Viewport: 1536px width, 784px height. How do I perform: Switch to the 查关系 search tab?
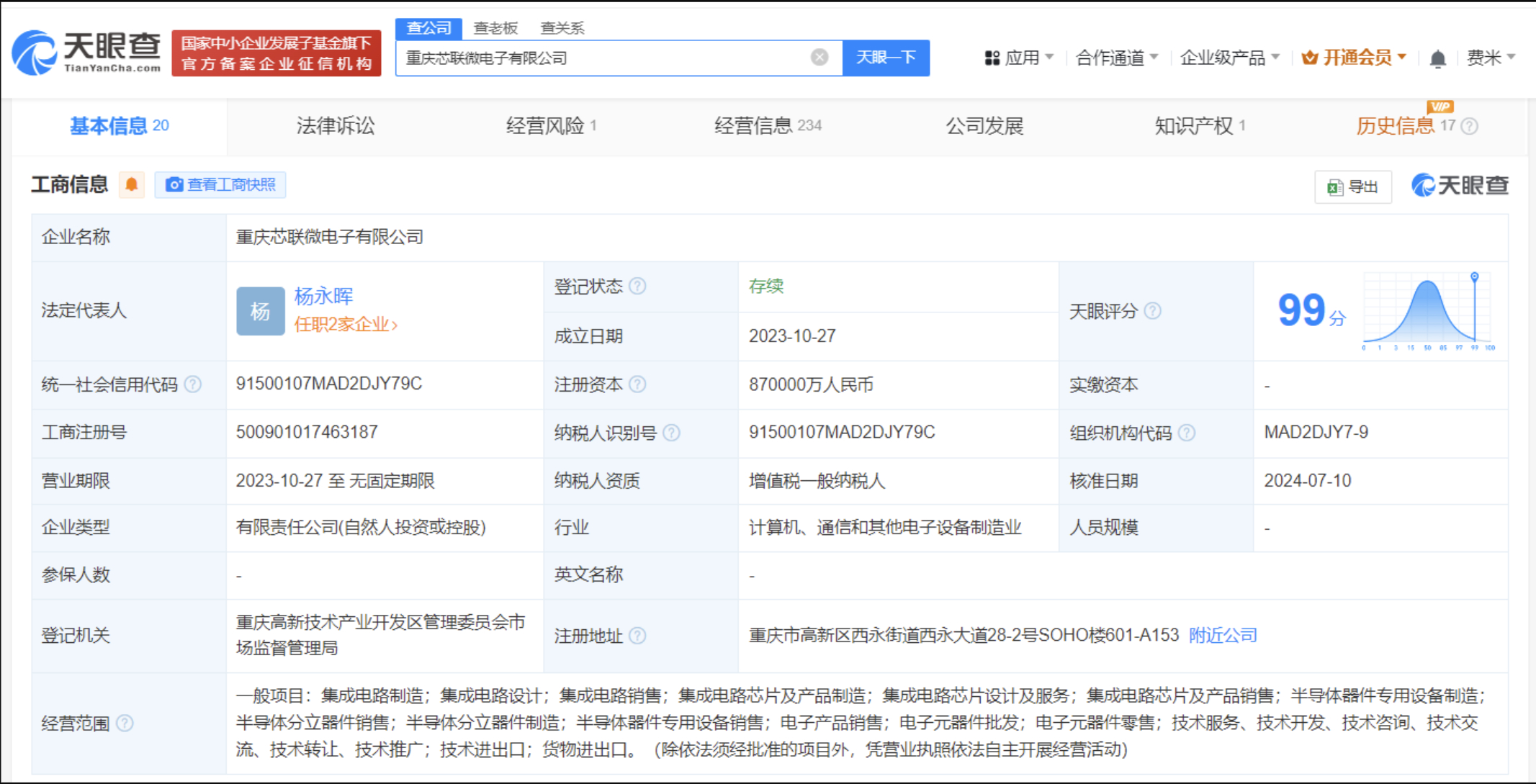[x=562, y=28]
